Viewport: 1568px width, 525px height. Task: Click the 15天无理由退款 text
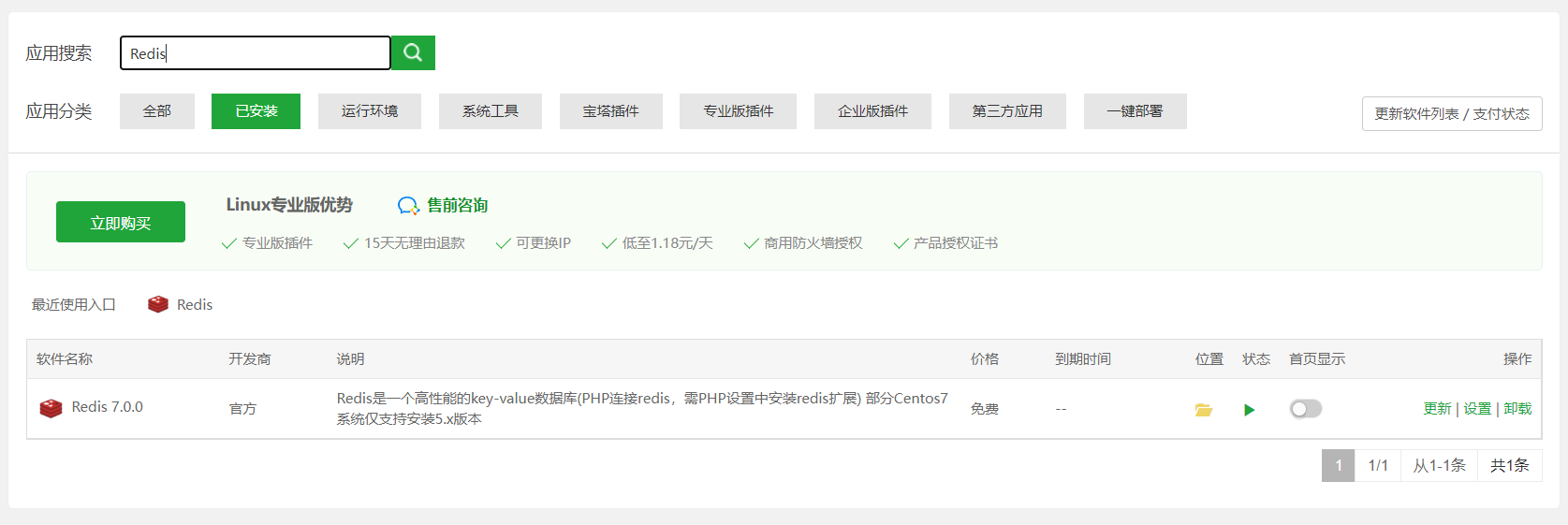click(x=415, y=243)
